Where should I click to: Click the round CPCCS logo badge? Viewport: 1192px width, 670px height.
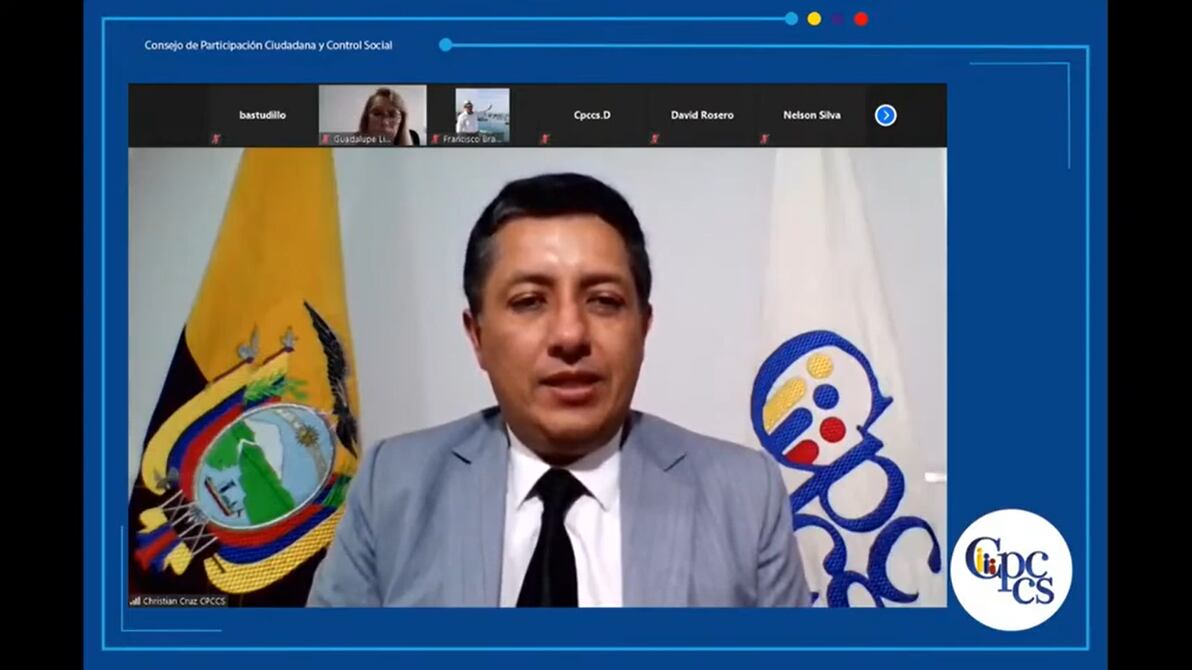click(x=1011, y=570)
